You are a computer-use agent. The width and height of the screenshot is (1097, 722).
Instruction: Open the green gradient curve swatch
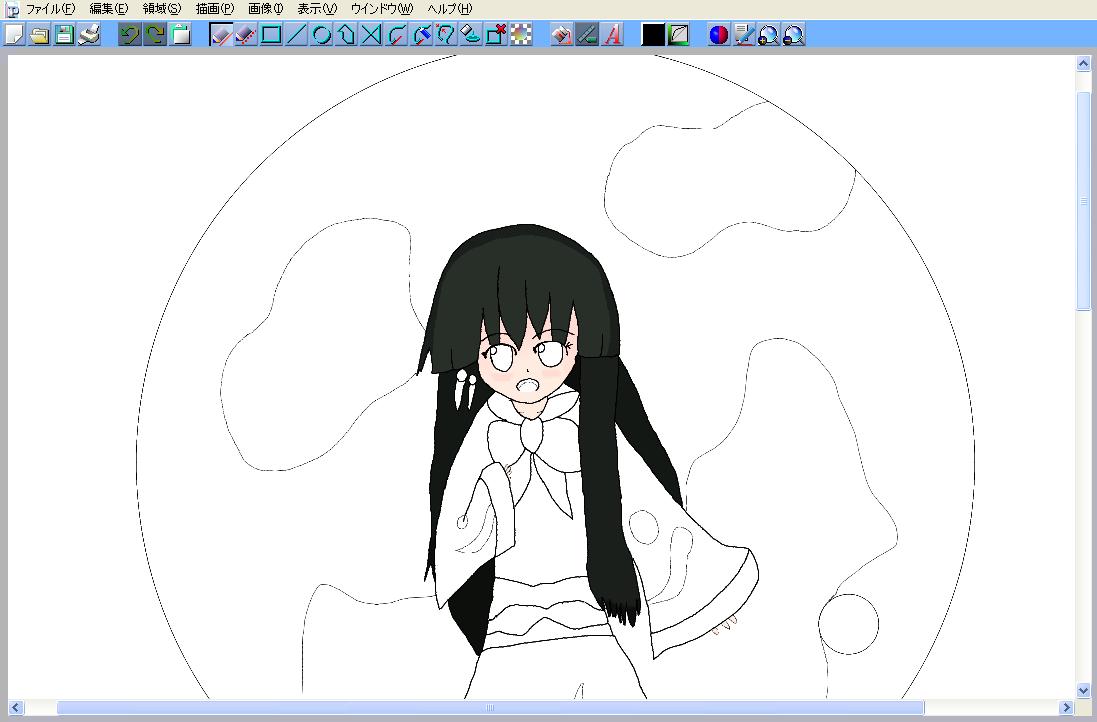678,34
